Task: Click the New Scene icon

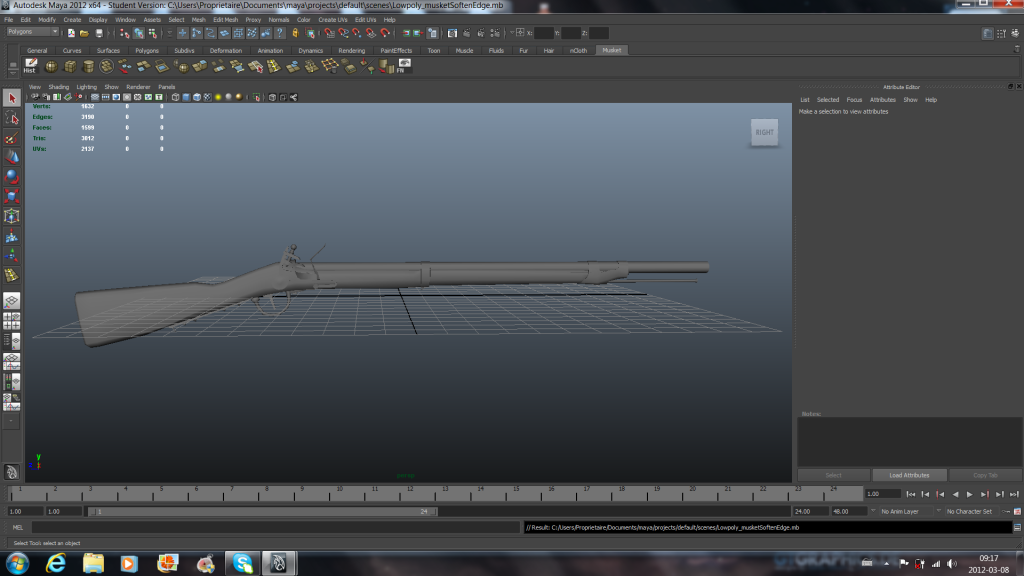Action: 71,33
